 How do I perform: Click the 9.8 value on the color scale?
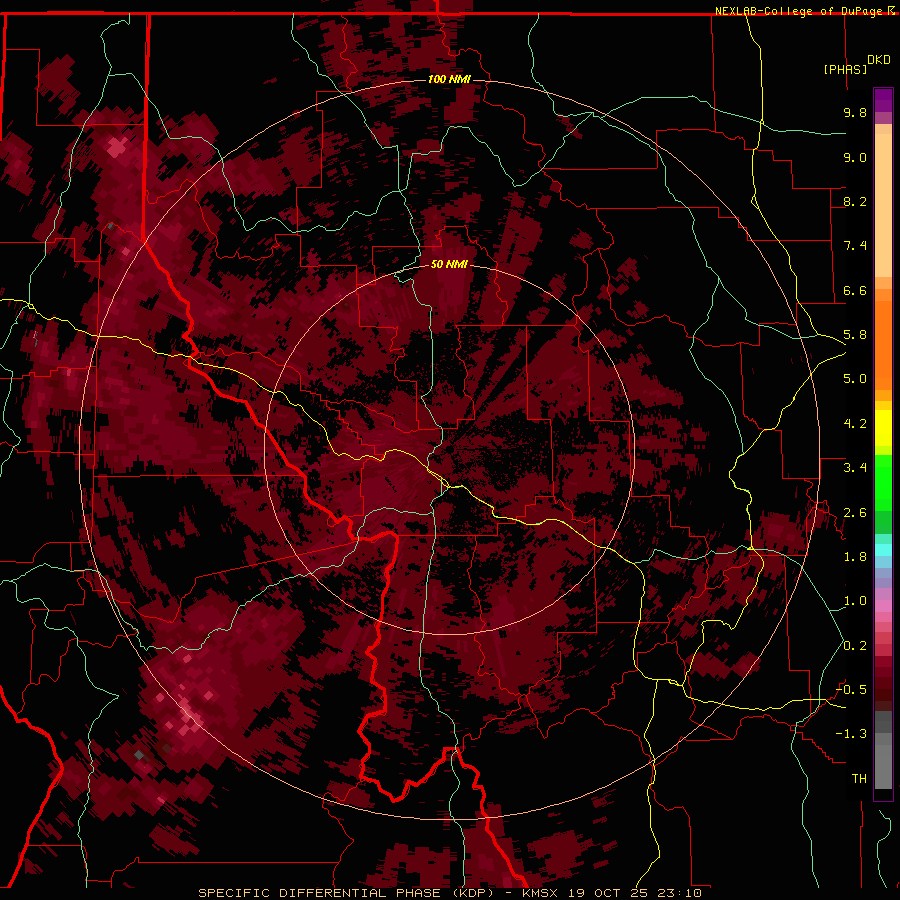click(855, 112)
